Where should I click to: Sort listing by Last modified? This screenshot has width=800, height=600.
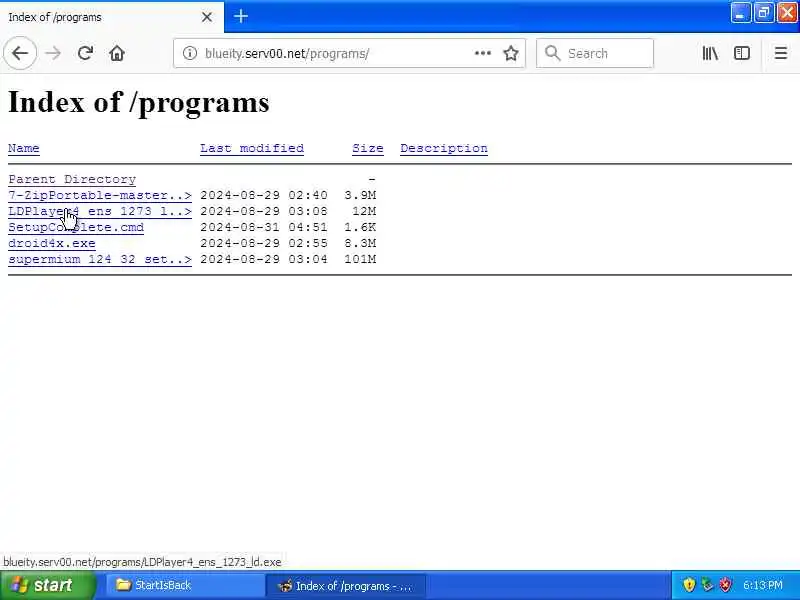(x=252, y=148)
